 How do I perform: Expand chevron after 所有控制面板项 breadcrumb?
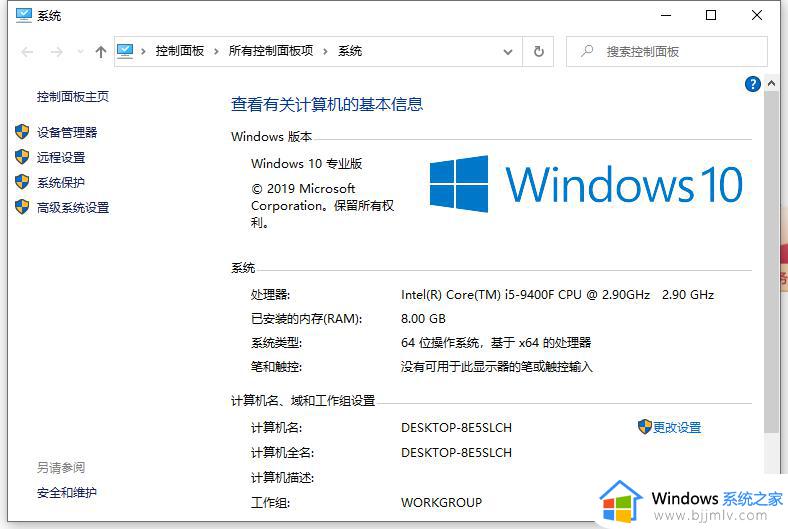(325, 51)
